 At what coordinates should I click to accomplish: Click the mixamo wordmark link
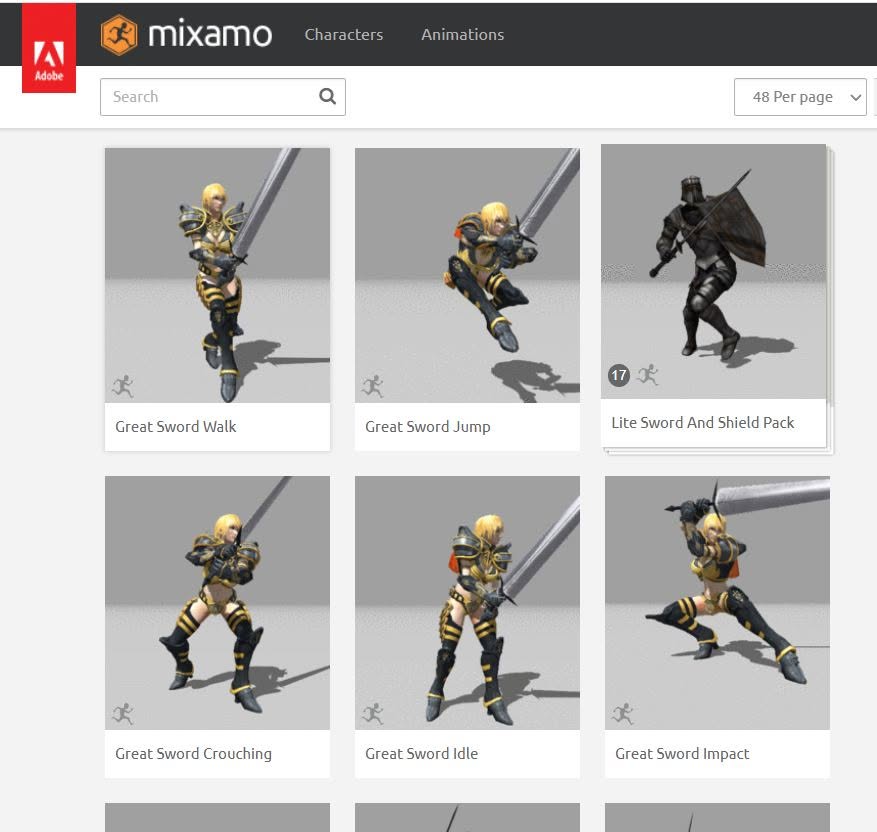(210, 35)
